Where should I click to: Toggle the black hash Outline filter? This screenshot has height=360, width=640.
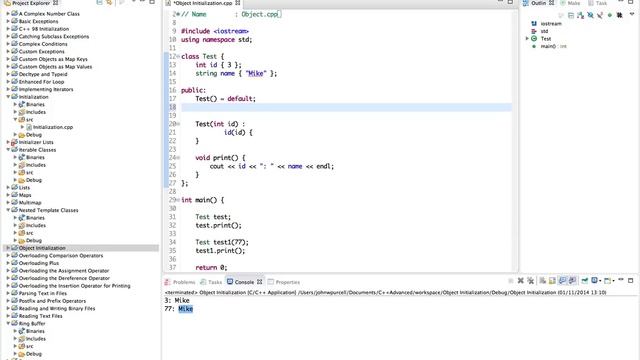pos(620,16)
